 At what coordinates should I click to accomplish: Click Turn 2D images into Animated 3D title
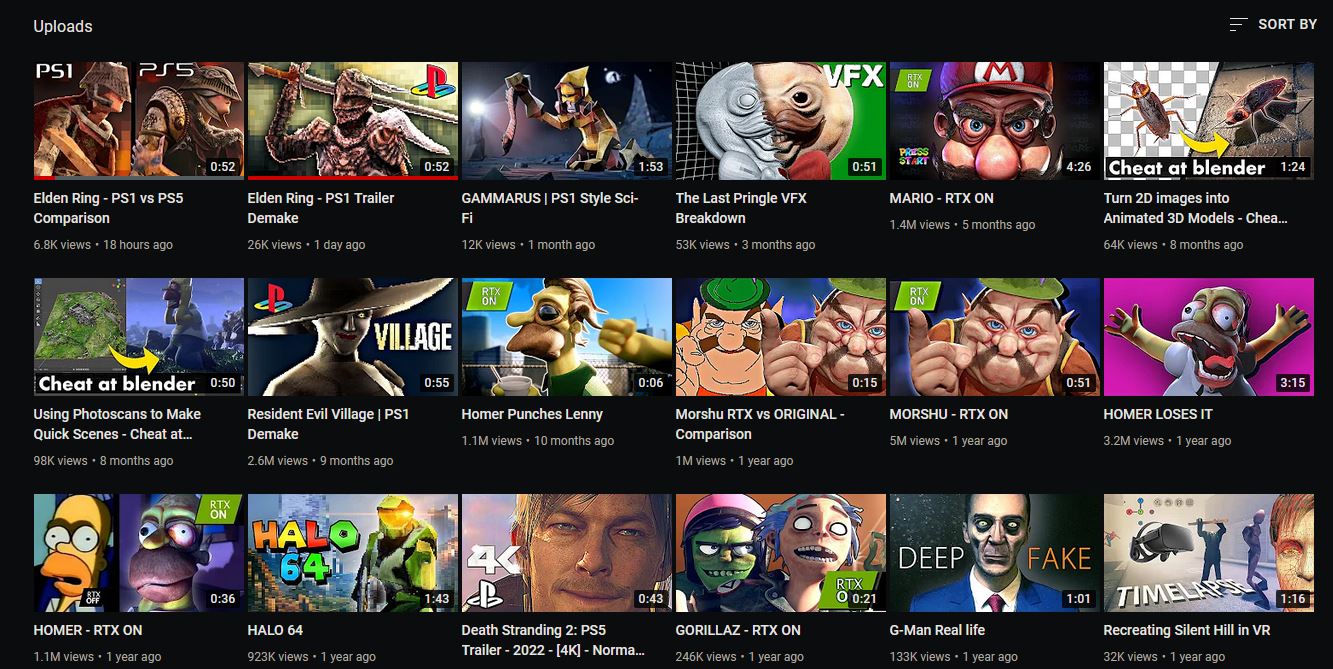pyautogui.click(x=1195, y=208)
